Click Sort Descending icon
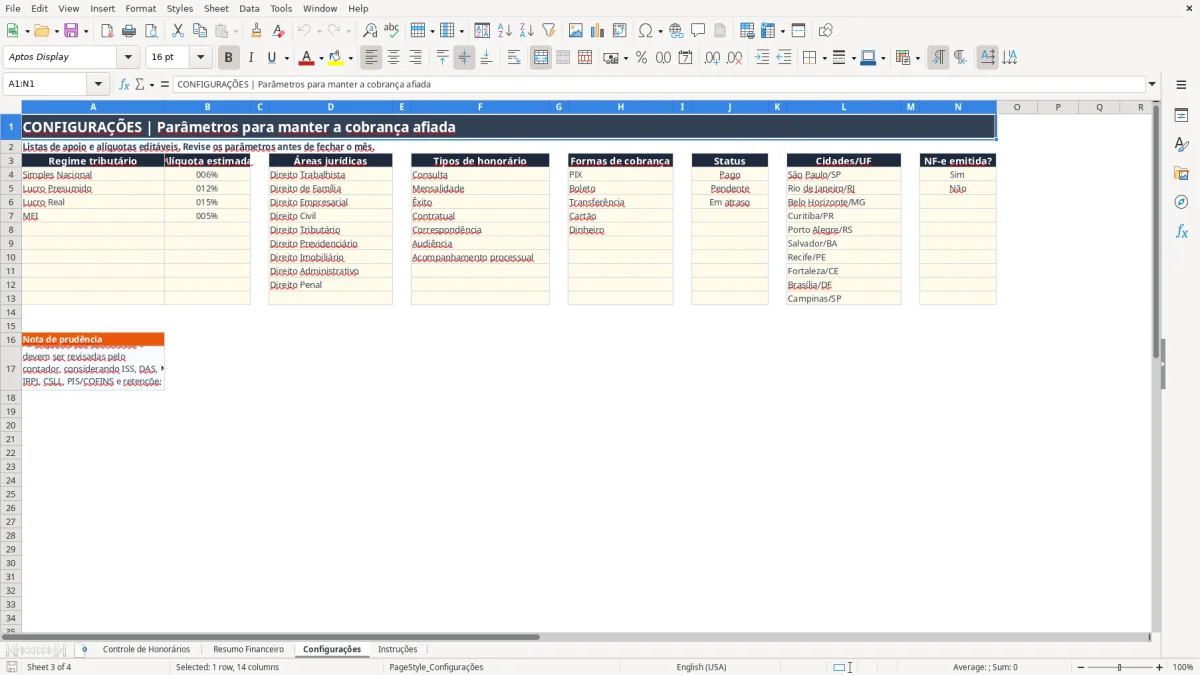Screen dimensions: 1200x675 coord(527,31)
